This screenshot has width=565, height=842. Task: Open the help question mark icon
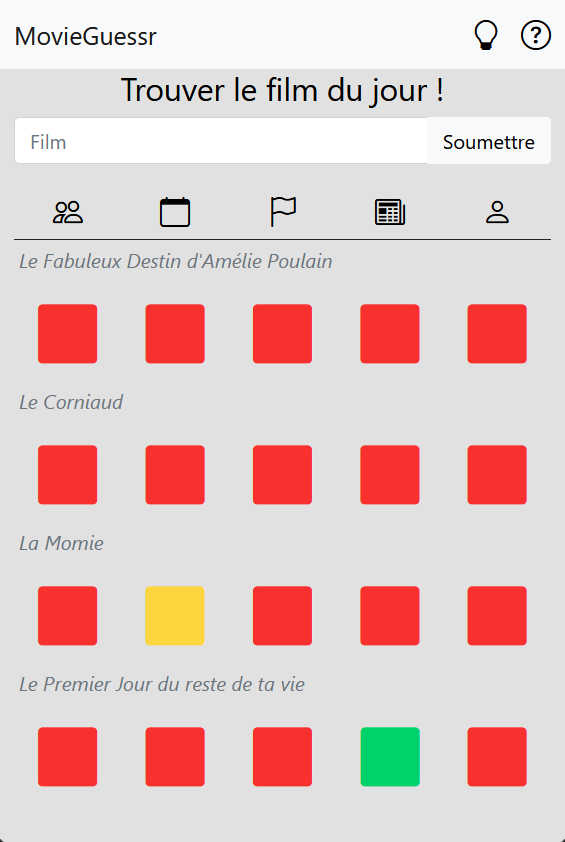[x=535, y=35]
